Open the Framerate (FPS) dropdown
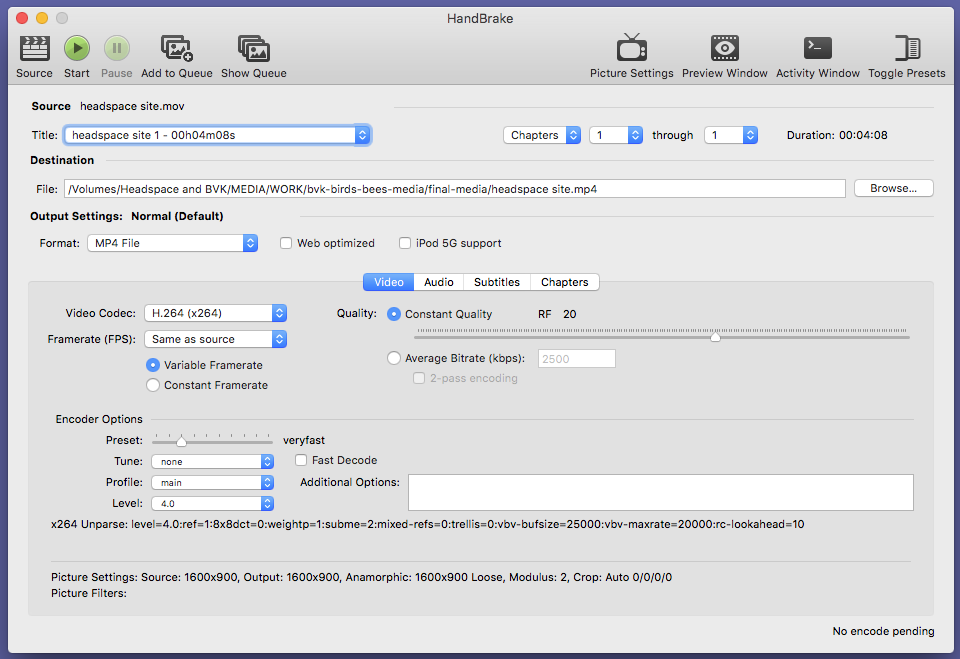The height and width of the screenshot is (659, 960). (216, 339)
